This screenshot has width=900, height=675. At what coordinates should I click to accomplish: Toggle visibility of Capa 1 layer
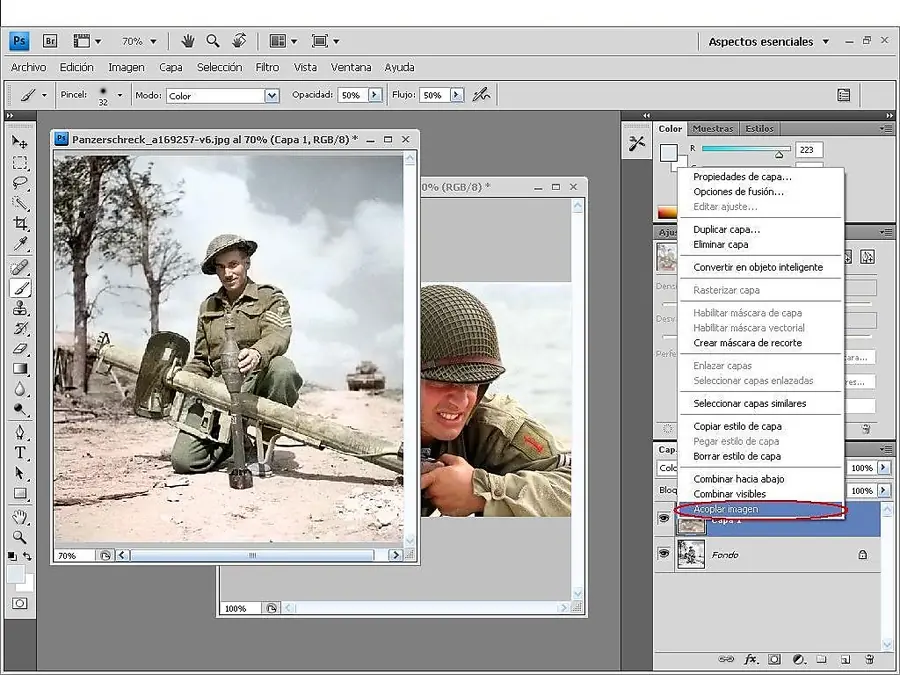click(663, 518)
